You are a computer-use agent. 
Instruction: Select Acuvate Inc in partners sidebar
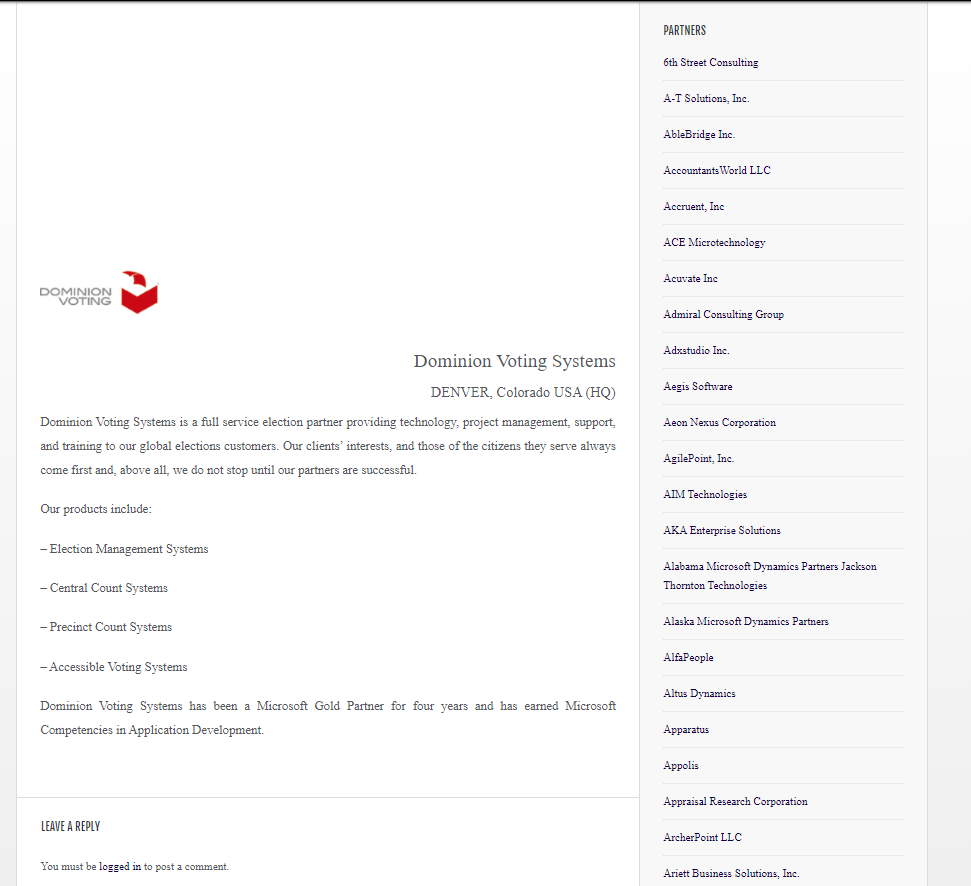[690, 278]
